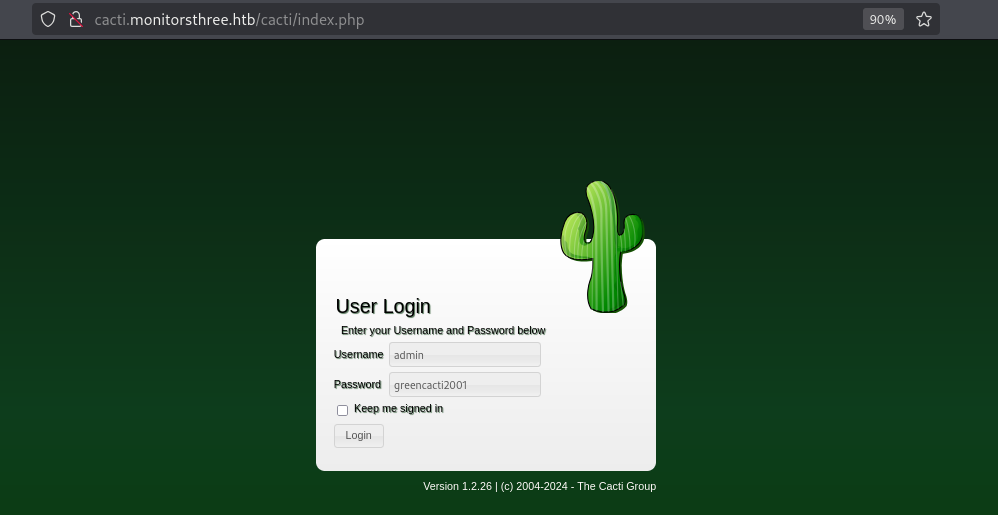Select the Keep me signed in label text

(398, 409)
